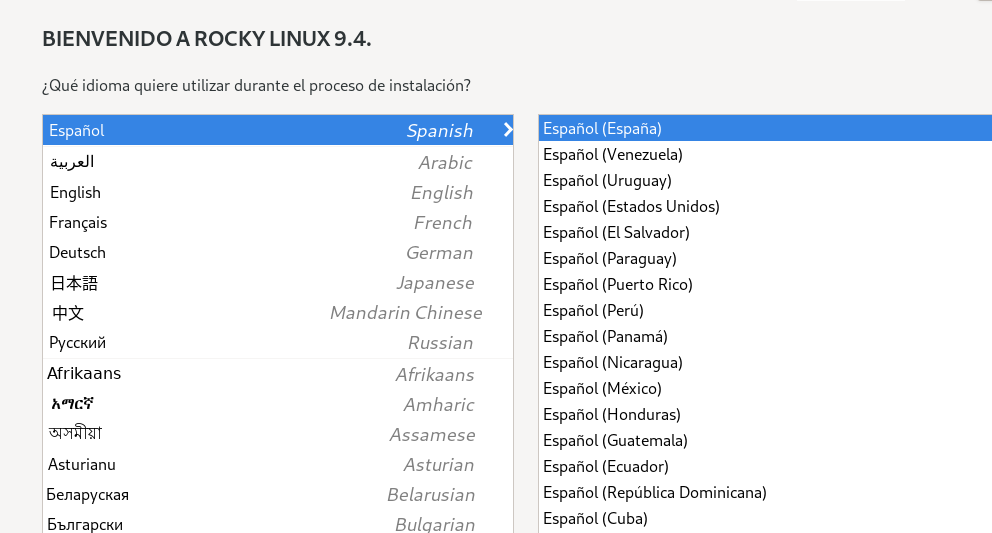Viewport: 992px width, 533px height.
Task: Choose Español (Venezuela) locale
Action: 766,154
